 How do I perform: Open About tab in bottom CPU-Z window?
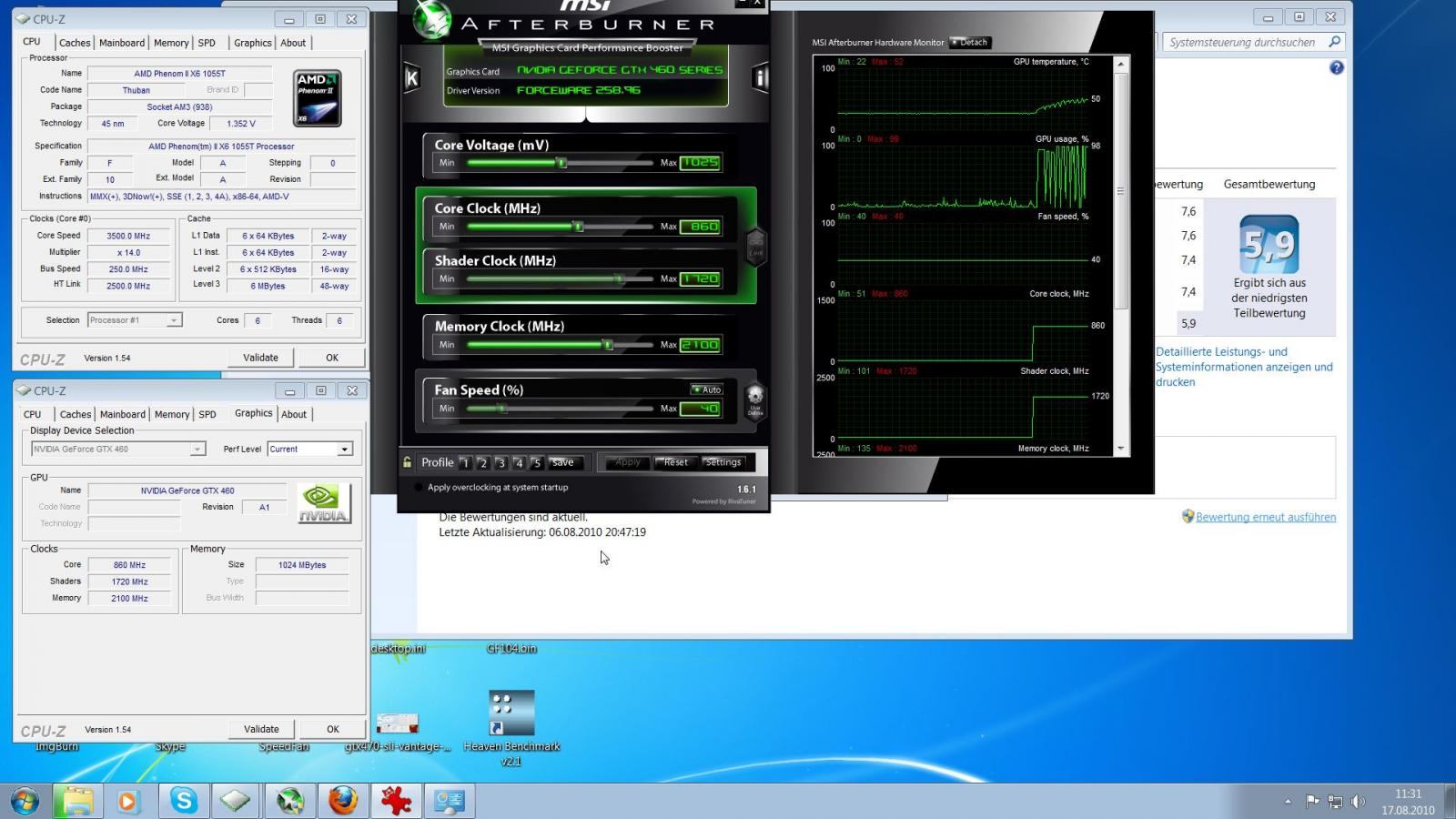click(x=294, y=414)
